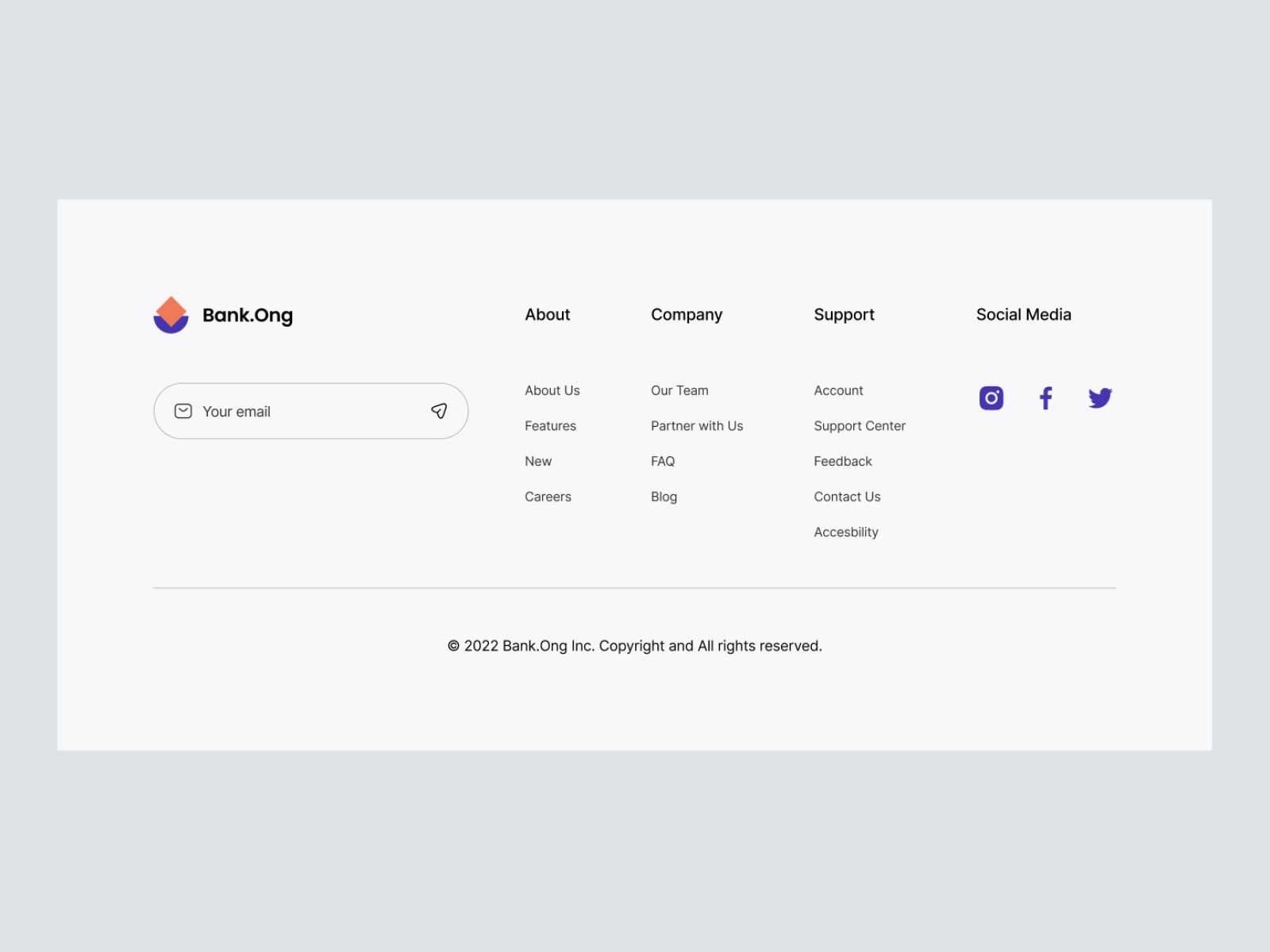
Task: Open the Our Team link
Action: pos(679,390)
